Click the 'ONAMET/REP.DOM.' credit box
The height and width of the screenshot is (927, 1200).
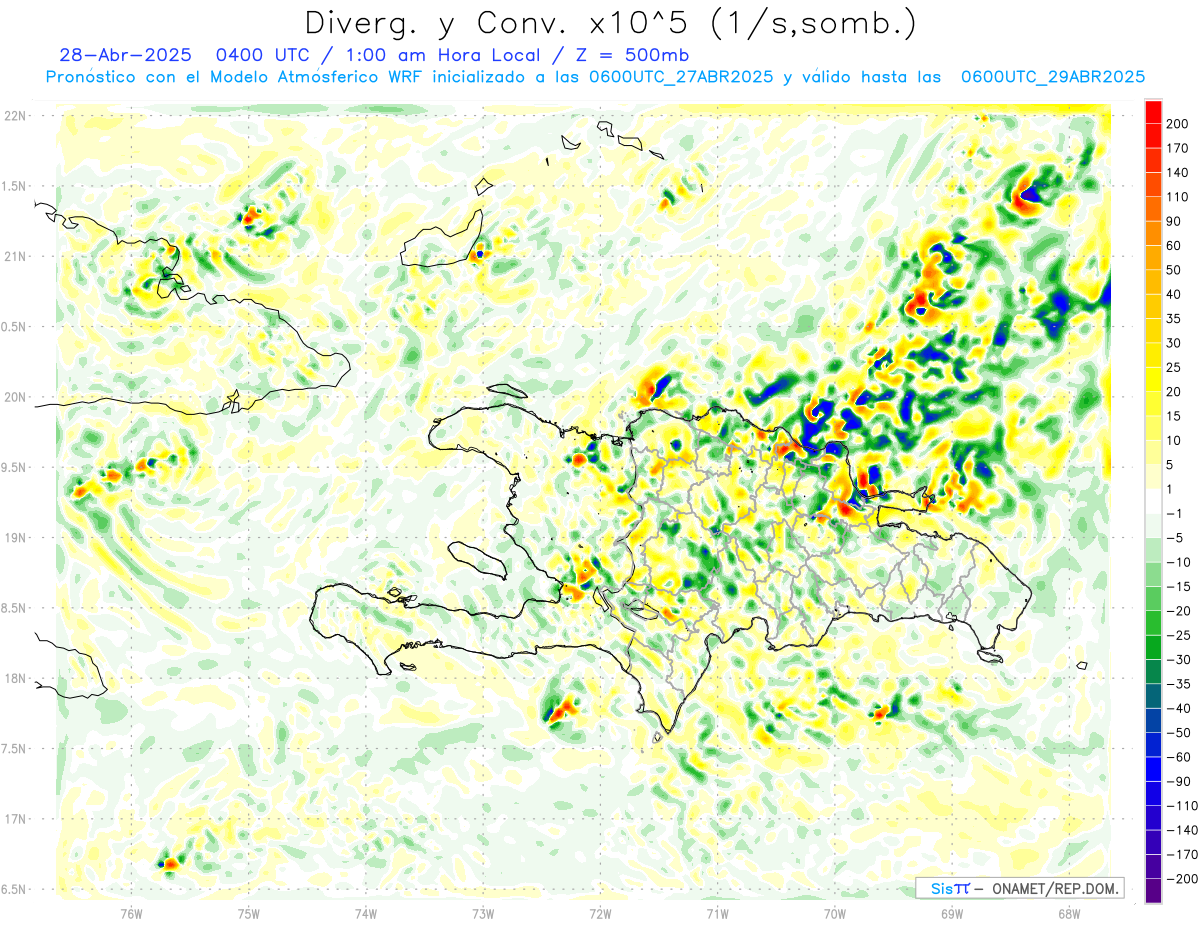[1019, 888]
